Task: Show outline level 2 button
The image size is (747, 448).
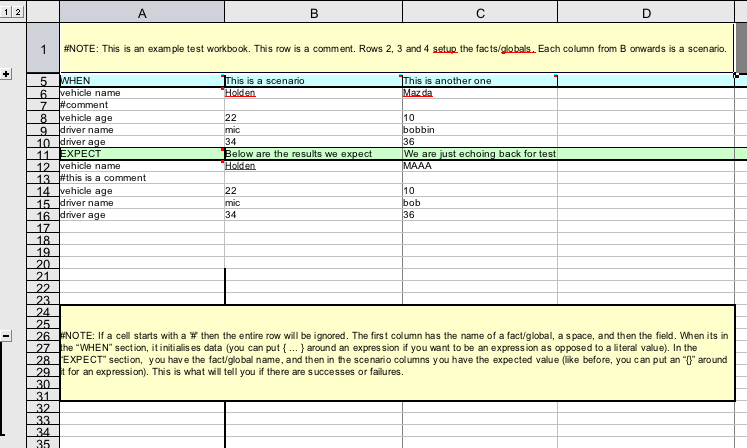Action: 18,12
